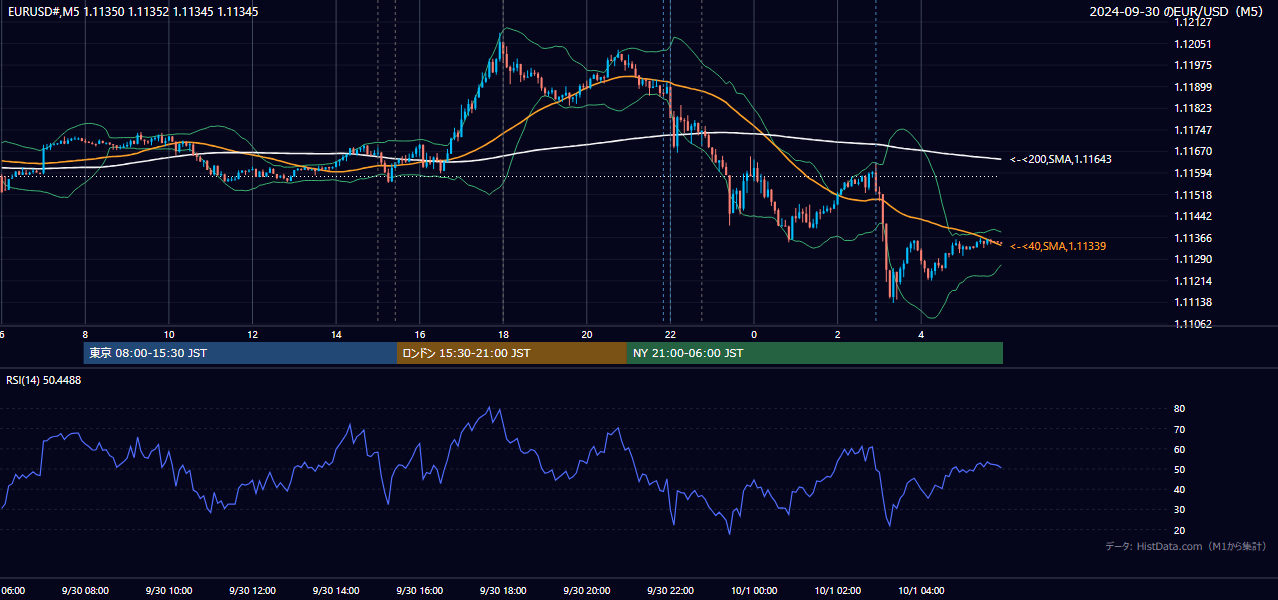Select the ロンドン 15:30-21:00 JST session bar
This screenshot has height=600, width=1278.
coord(512,353)
